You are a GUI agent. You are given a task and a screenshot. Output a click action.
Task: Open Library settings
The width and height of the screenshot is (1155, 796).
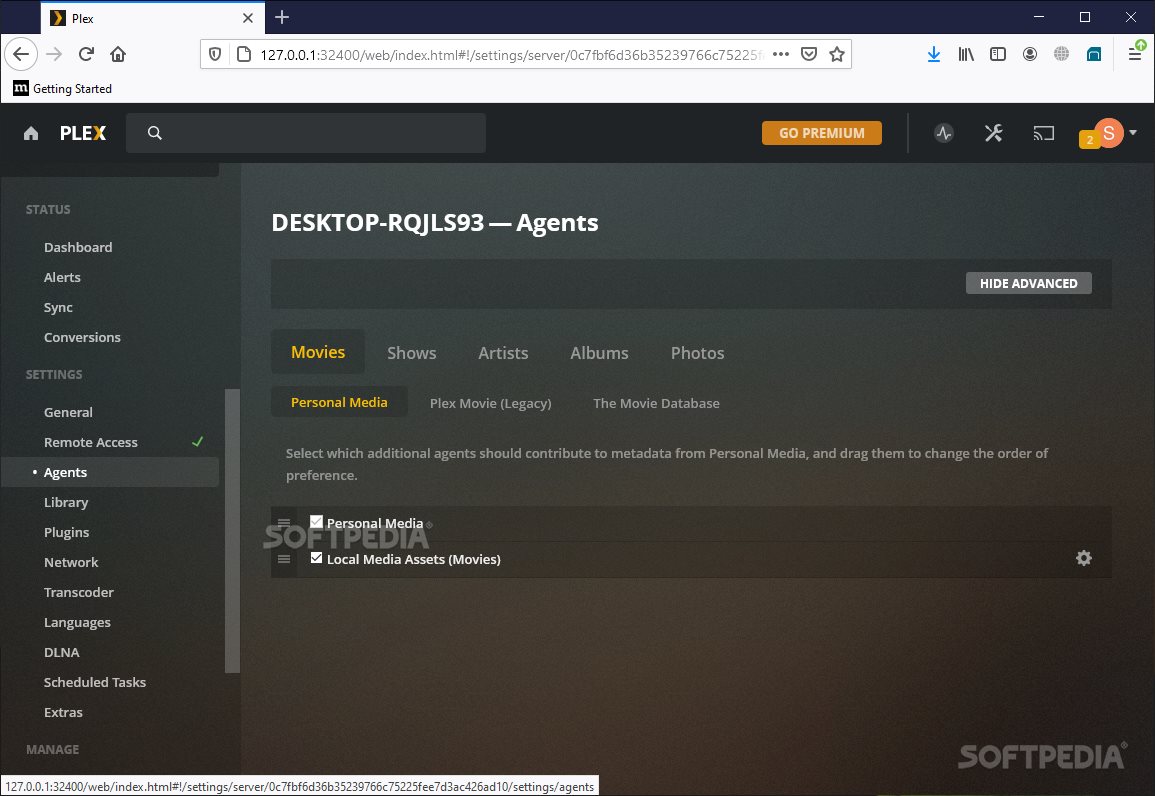pos(66,502)
